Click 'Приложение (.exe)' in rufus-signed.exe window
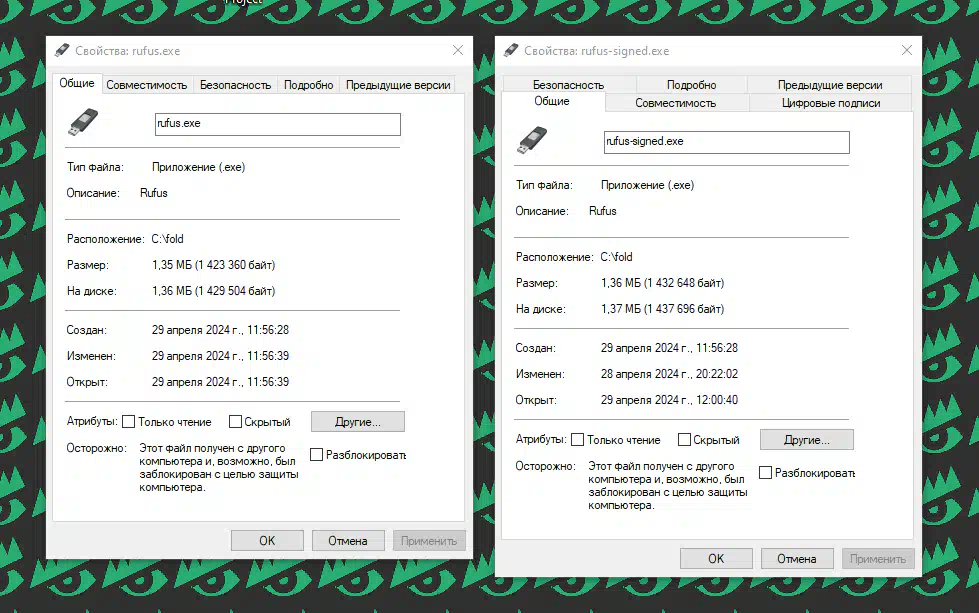The height and width of the screenshot is (613, 979). point(647,185)
